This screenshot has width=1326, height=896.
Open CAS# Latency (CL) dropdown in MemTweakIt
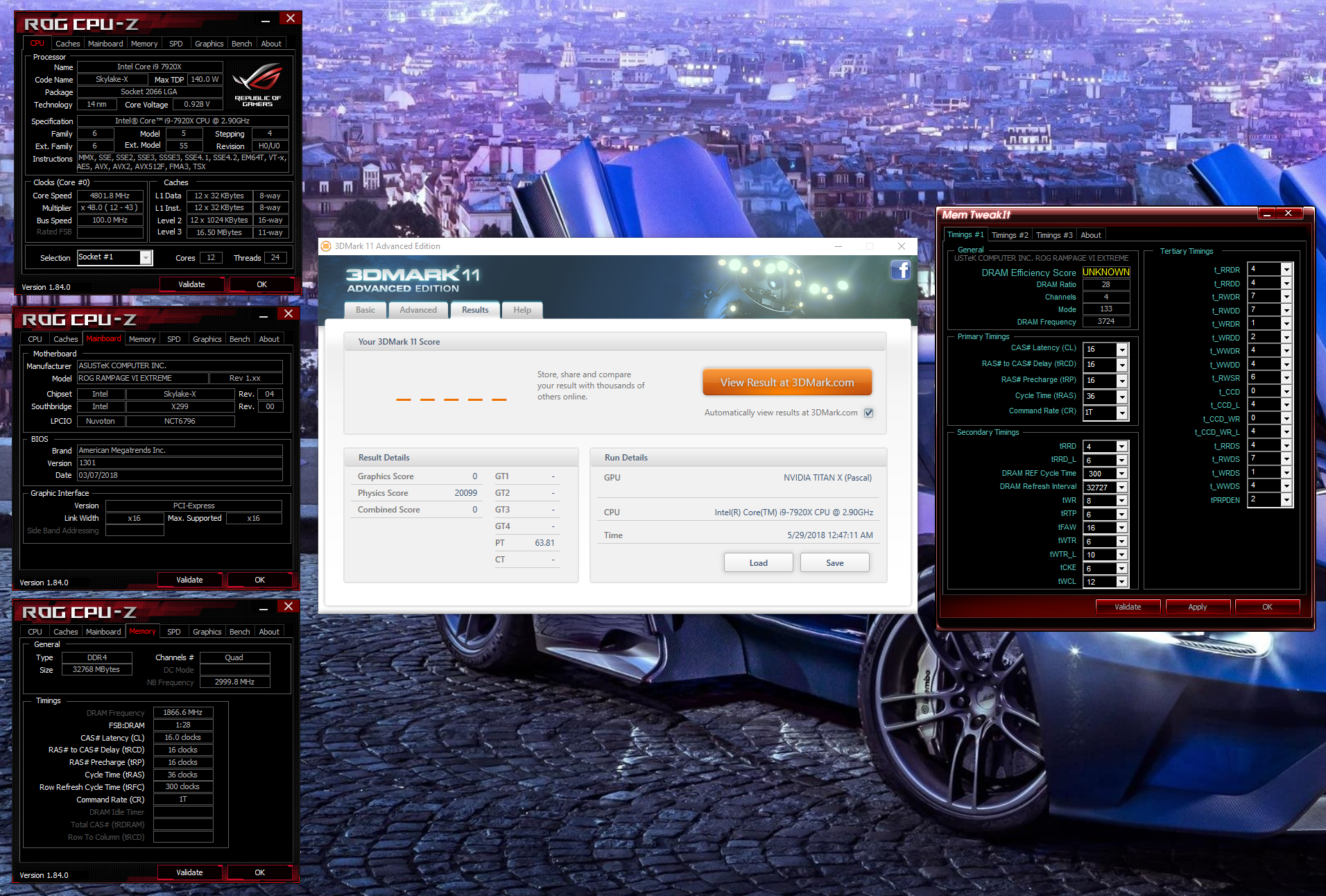coord(1121,350)
